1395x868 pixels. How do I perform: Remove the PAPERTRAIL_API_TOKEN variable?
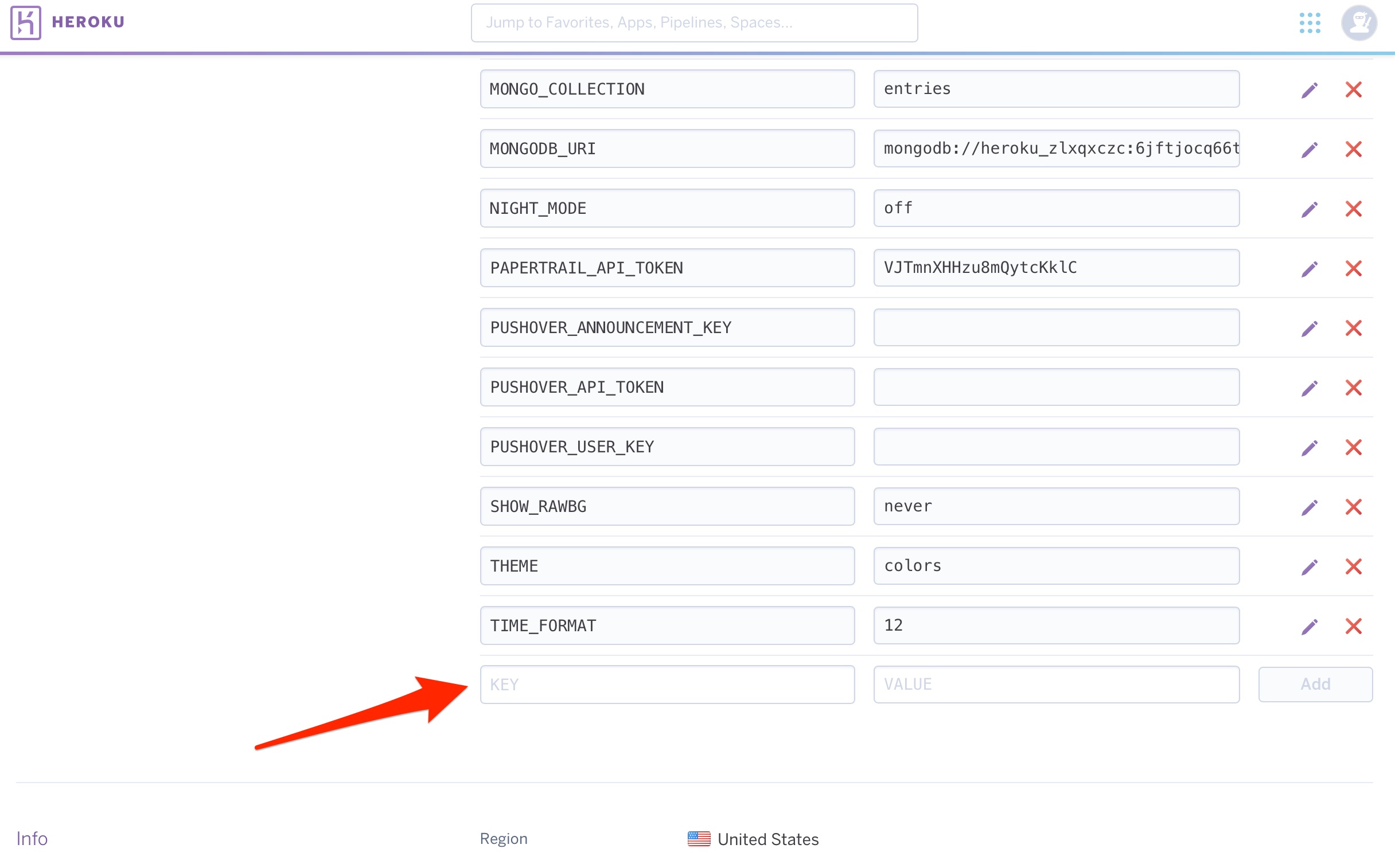click(1353, 269)
